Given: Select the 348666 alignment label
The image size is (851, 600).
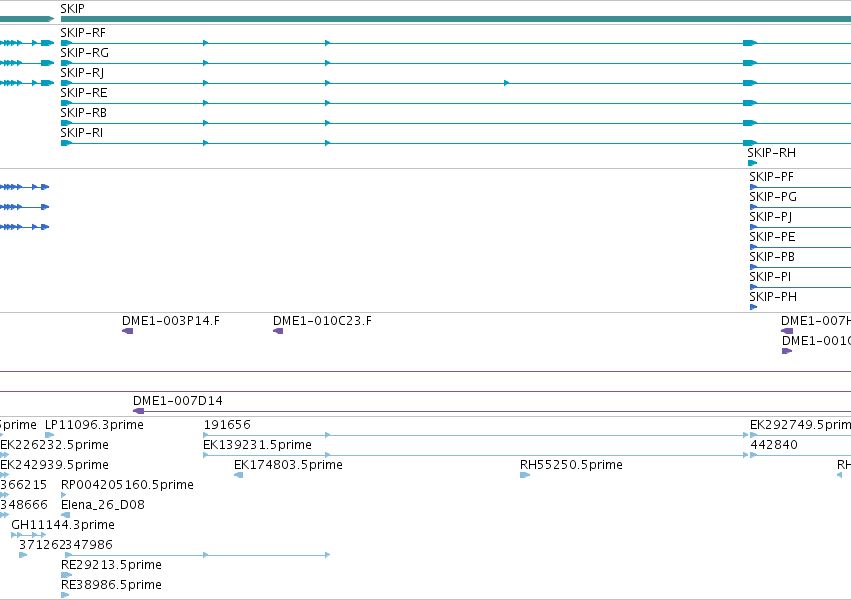Looking at the screenshot, I should pos(24,505).
